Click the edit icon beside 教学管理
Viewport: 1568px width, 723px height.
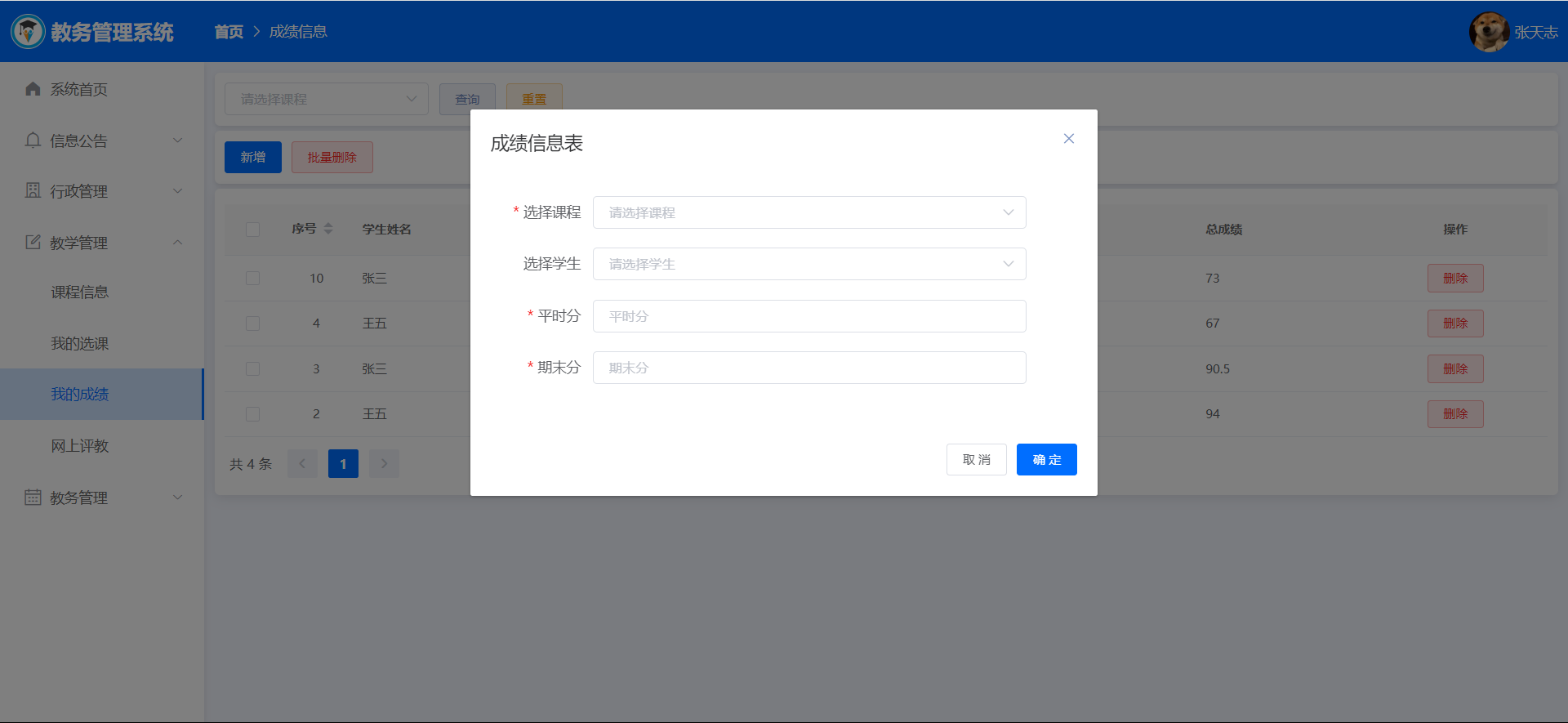(x=33, y=243)
